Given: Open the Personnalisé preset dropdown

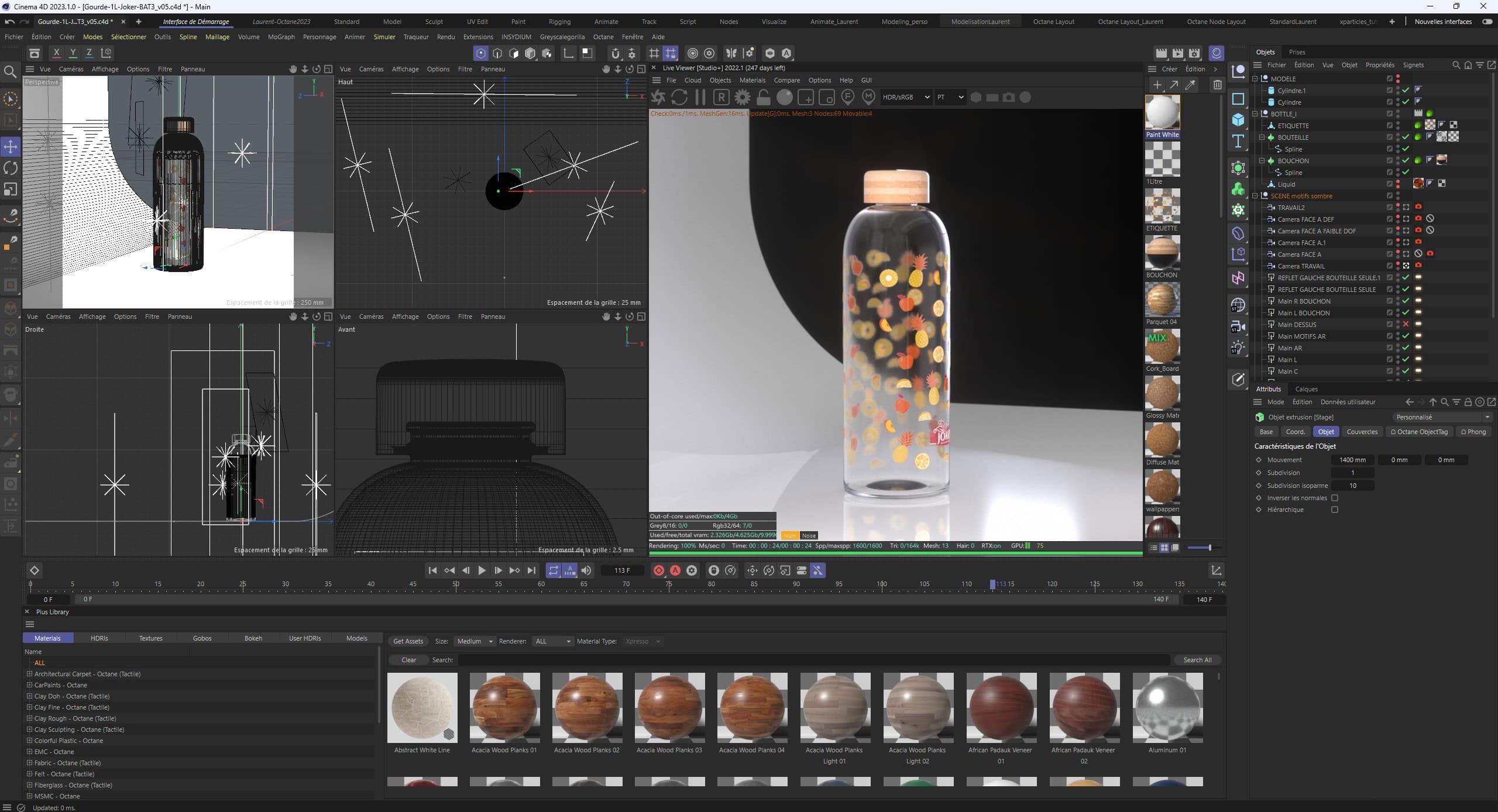Looking at the screenshot, I should coord(1442,417).
